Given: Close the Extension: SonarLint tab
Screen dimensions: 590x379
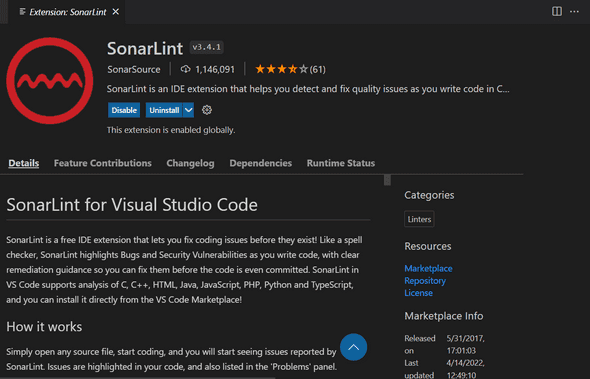Looking at the screenshot, I should (x=116, y=12).
